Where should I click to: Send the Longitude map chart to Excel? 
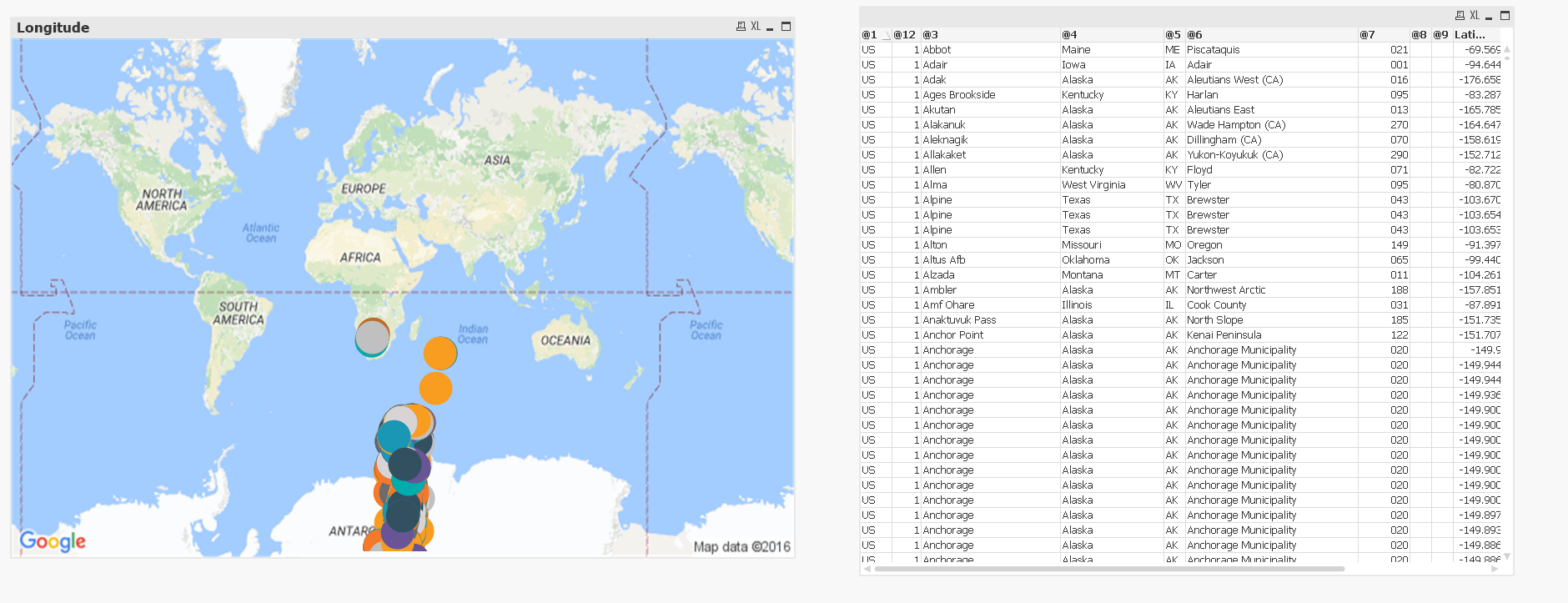tap(756, 27)
